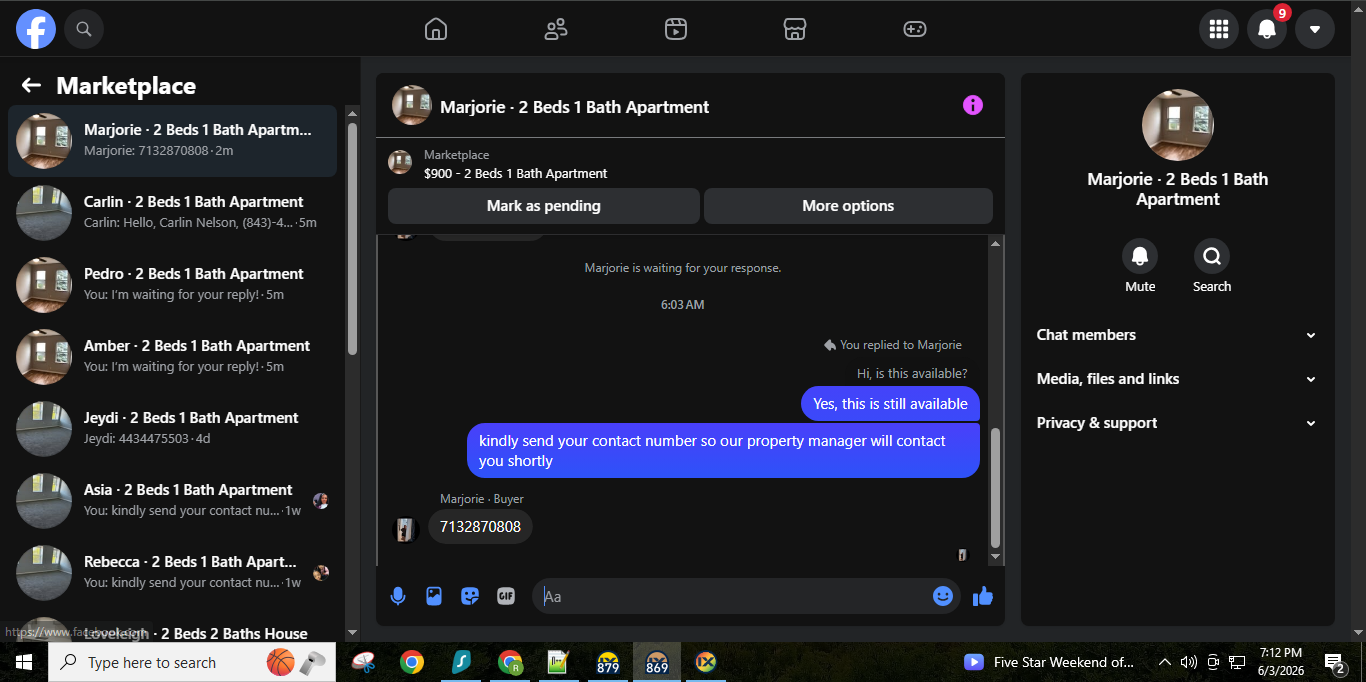Click Marjorie's avatar next to her message

pos(405,529)
